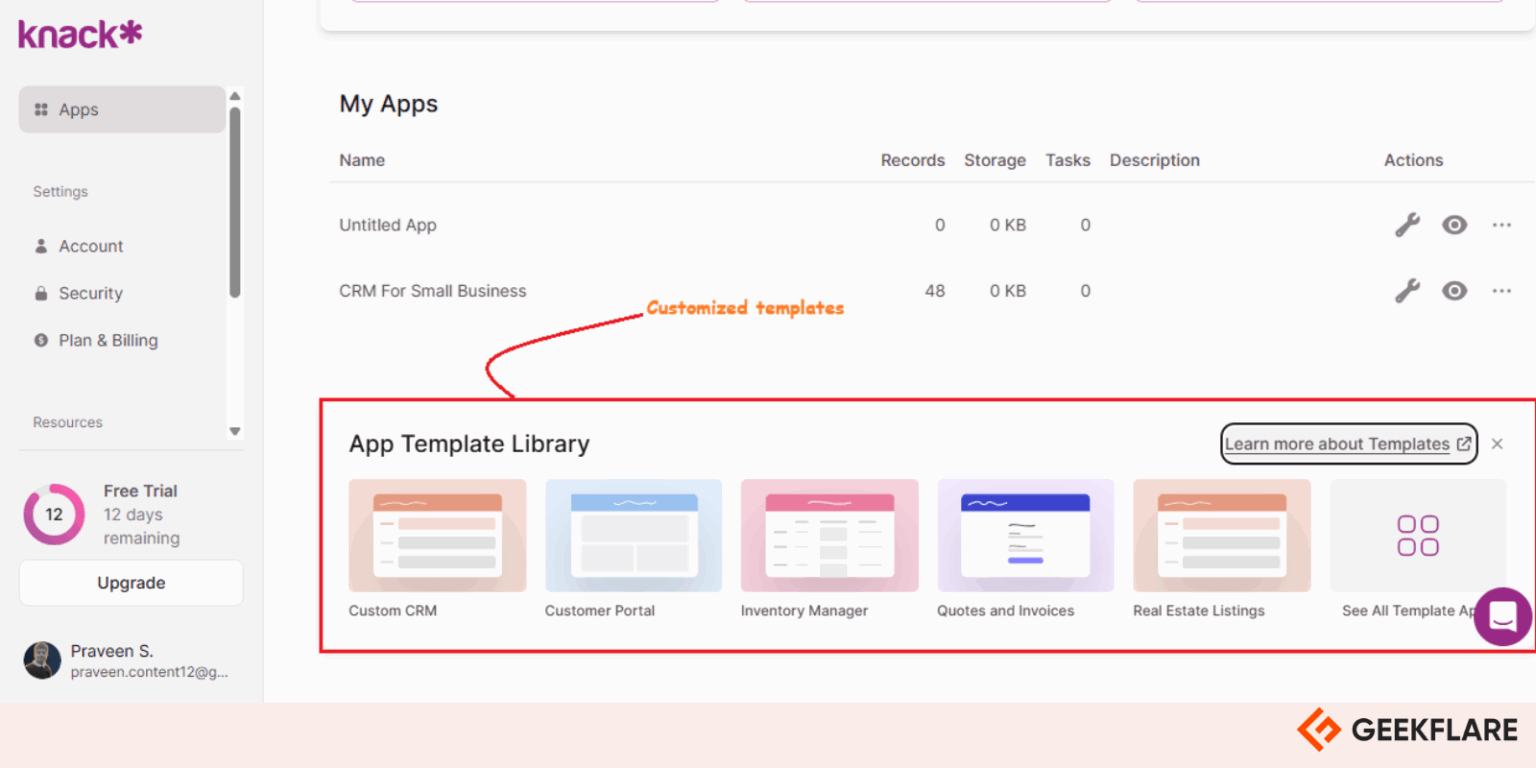The height and width of the screenshot is (768, 1536).
Task: Open more actions for Untitled App
Action: [x=1501, y=224]
